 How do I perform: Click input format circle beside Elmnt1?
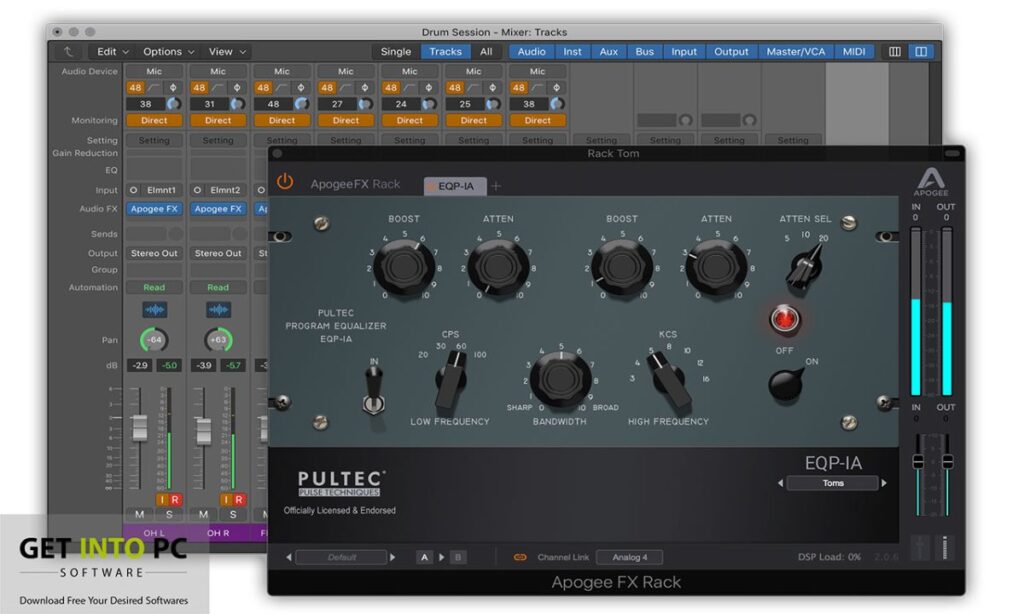pyautogui.click(x=133, y=190)
